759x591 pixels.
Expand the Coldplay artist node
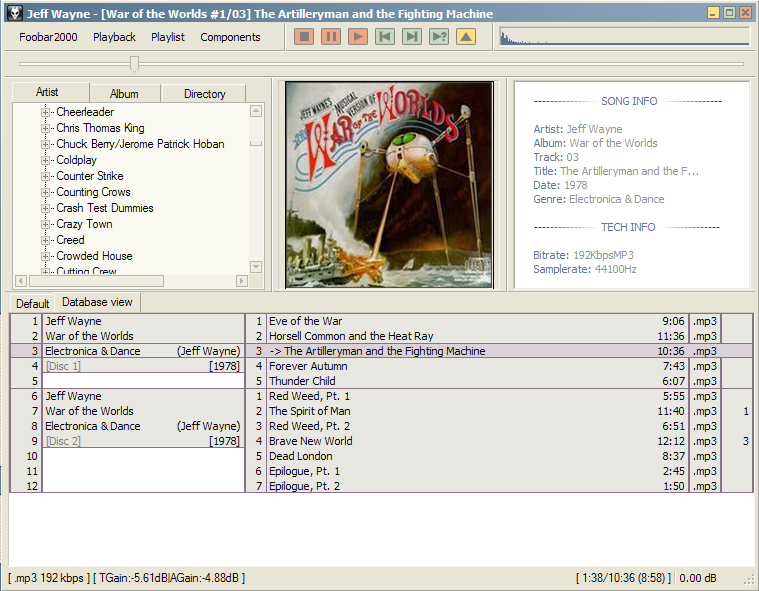pos(45,160)
